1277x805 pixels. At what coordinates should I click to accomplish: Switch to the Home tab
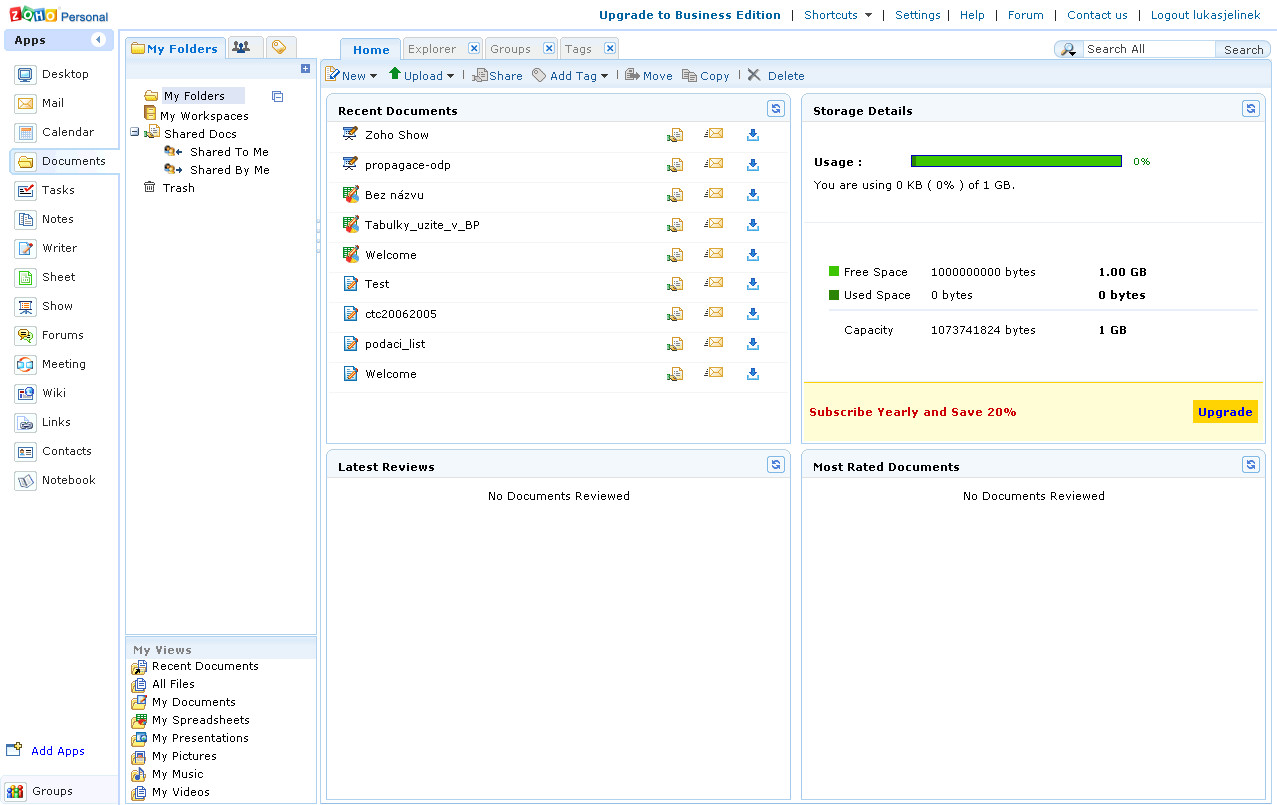[371, 49]
